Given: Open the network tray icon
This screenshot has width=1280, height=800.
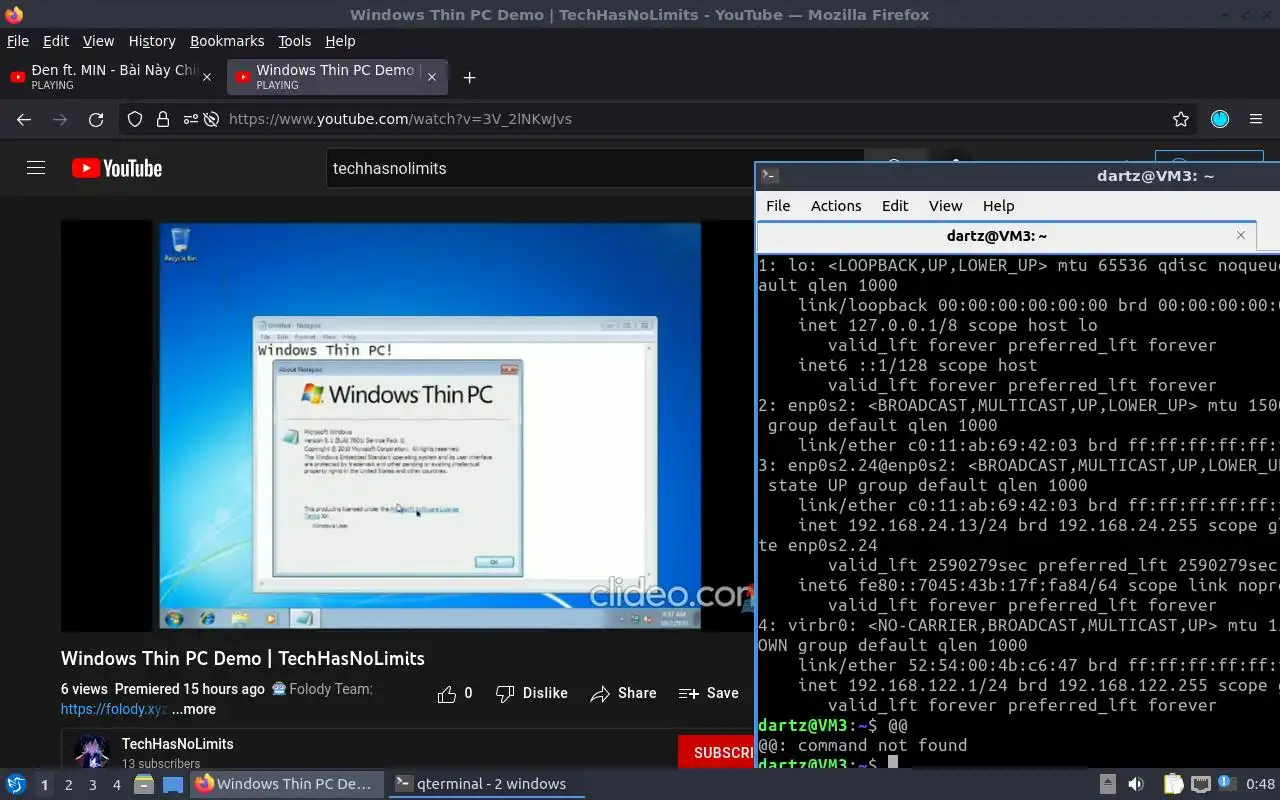Looking at the screenshot, I should 1201,784.
